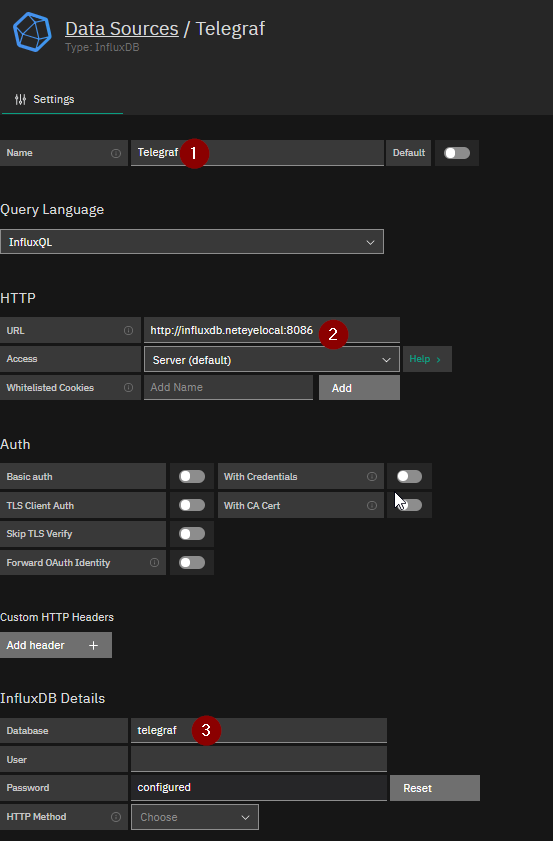Screen dimensions: 553x841
Task: Click the 'HTTP' section heading
Action: click(x=18, y=298)
